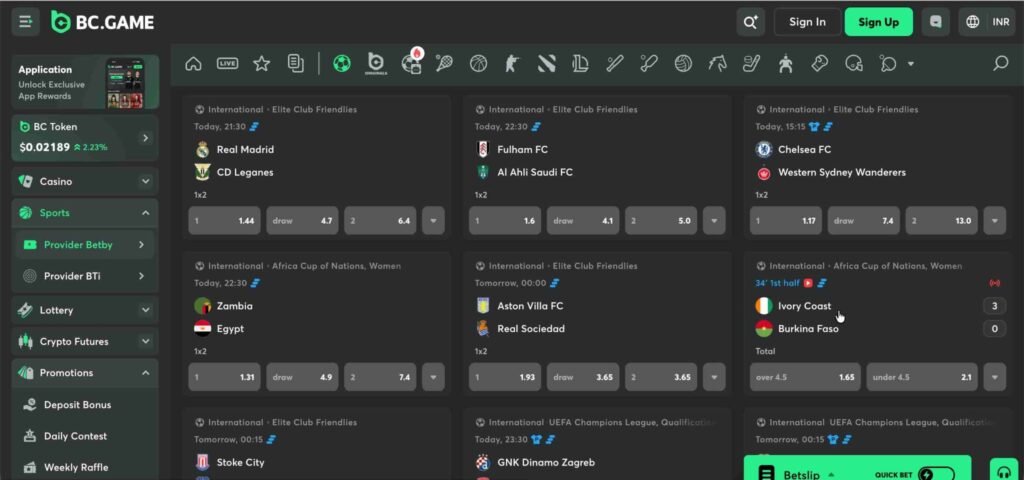Open the sportsbook home icon

pos(193,63)
